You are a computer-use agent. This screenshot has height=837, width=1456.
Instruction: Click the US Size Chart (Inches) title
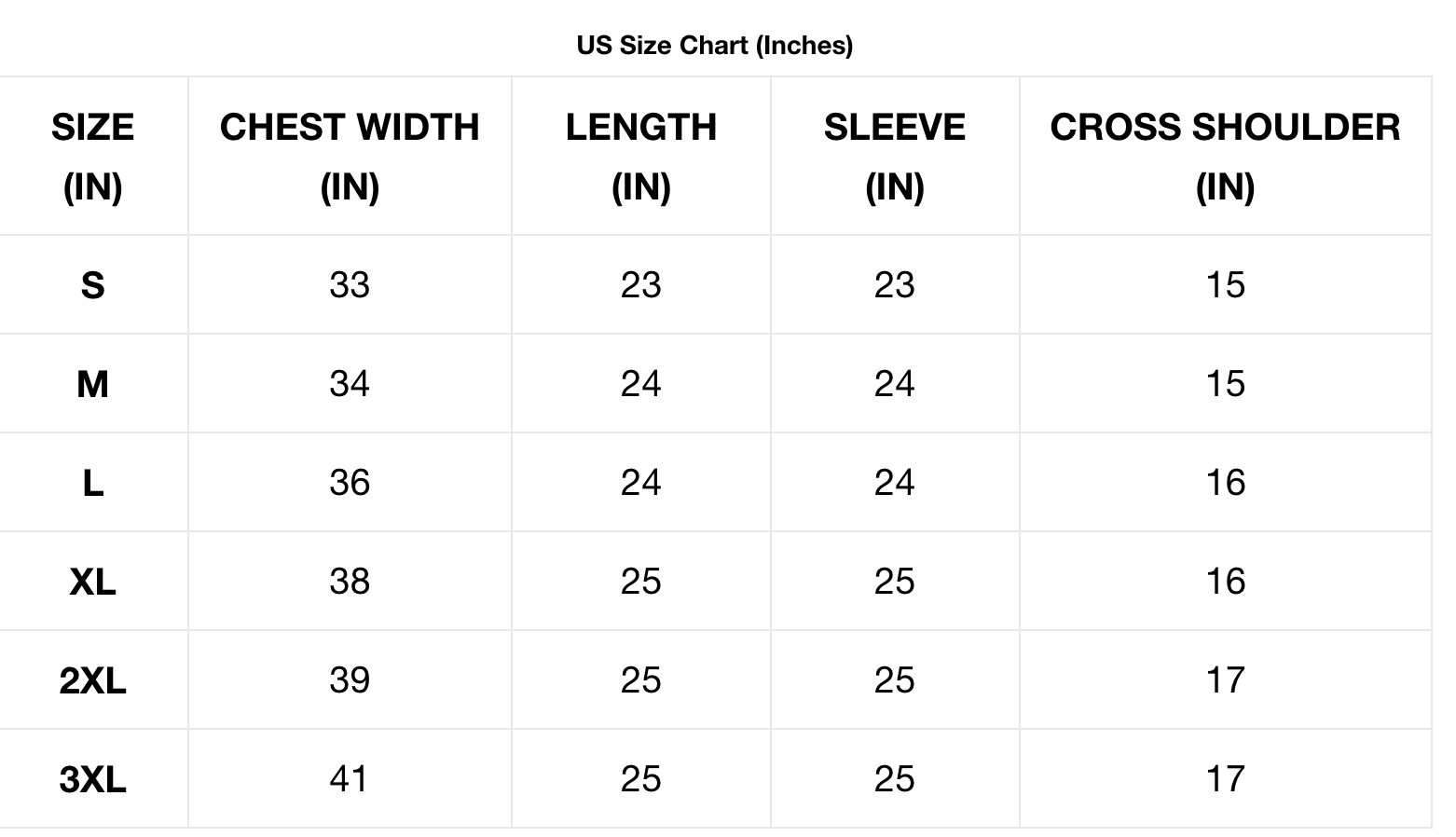click(x=714, y=45)
